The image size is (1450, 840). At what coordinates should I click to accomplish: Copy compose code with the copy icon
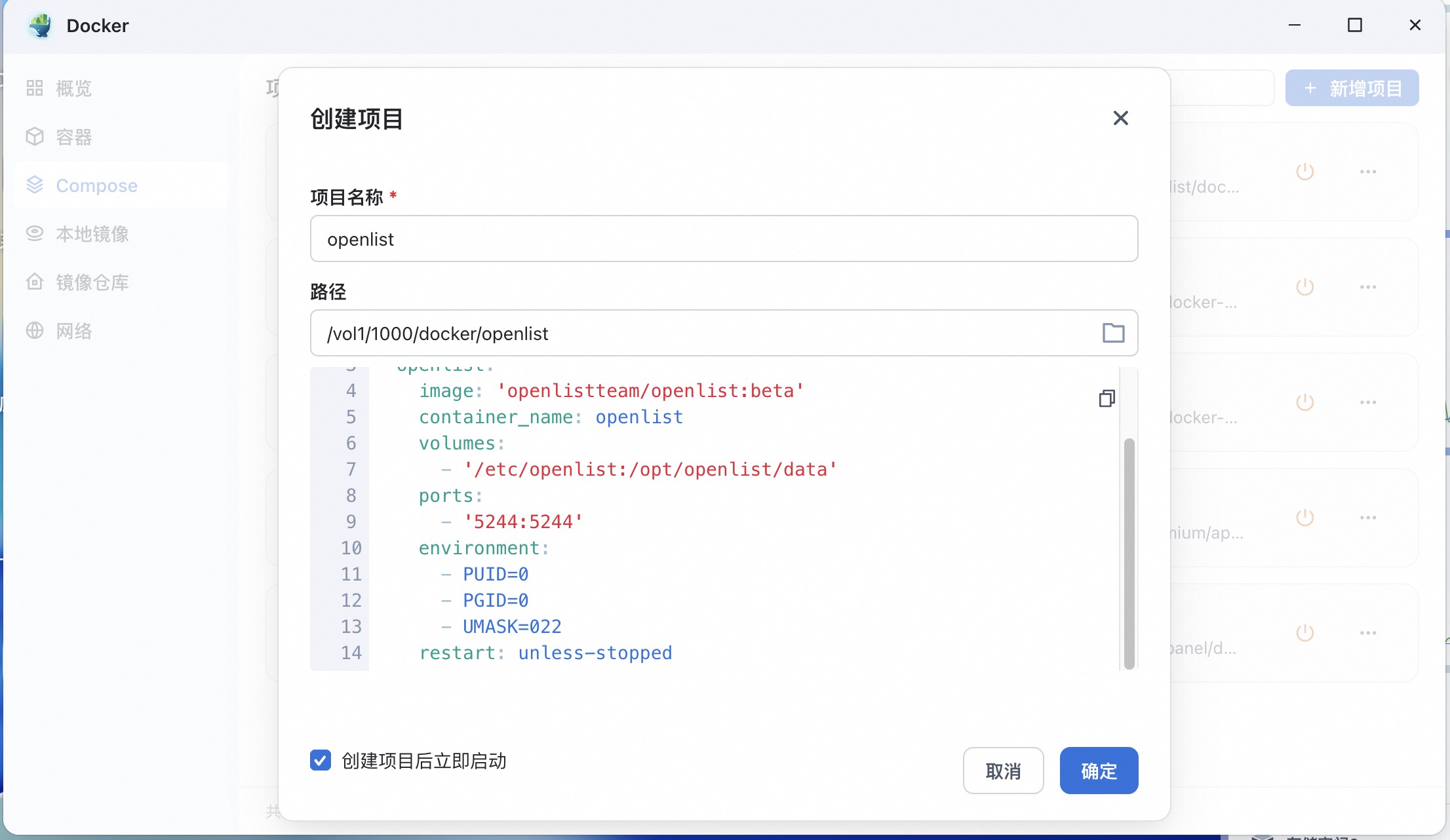1107,398
